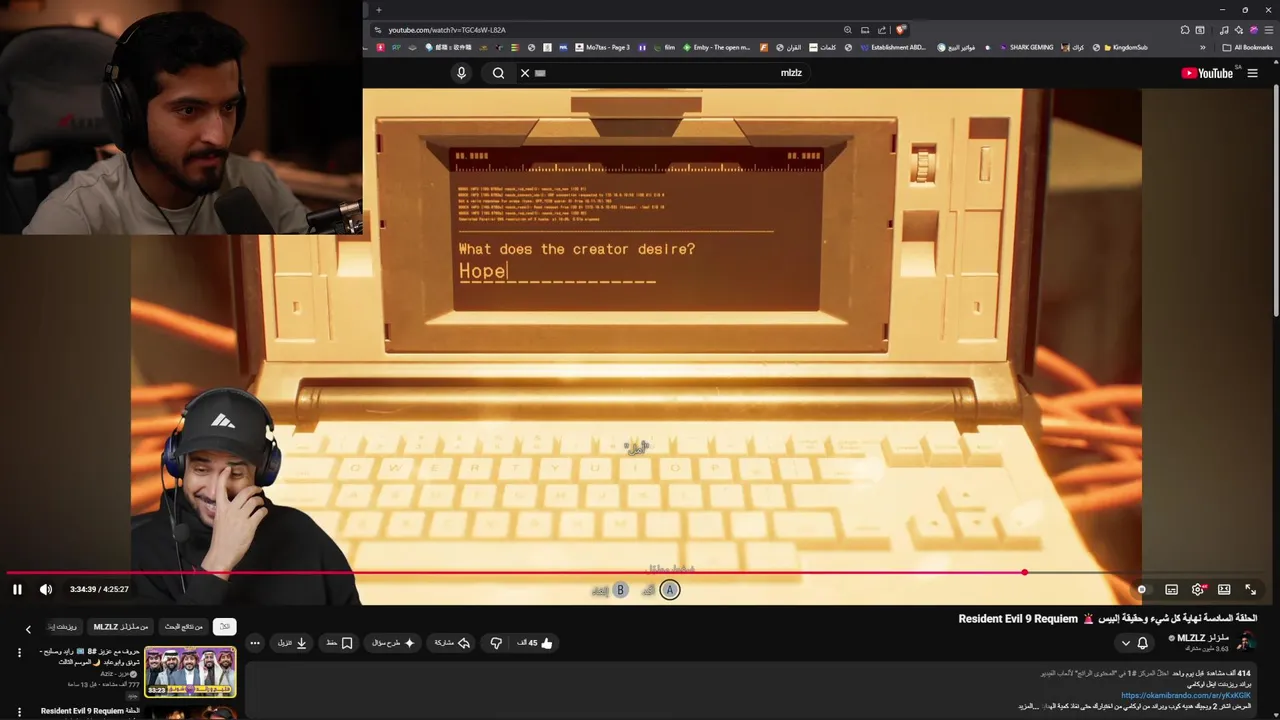The height and width of the screenshot is (720, 1280).
Task: Dislike the video with thumbs down
Action: click(496, 643)
